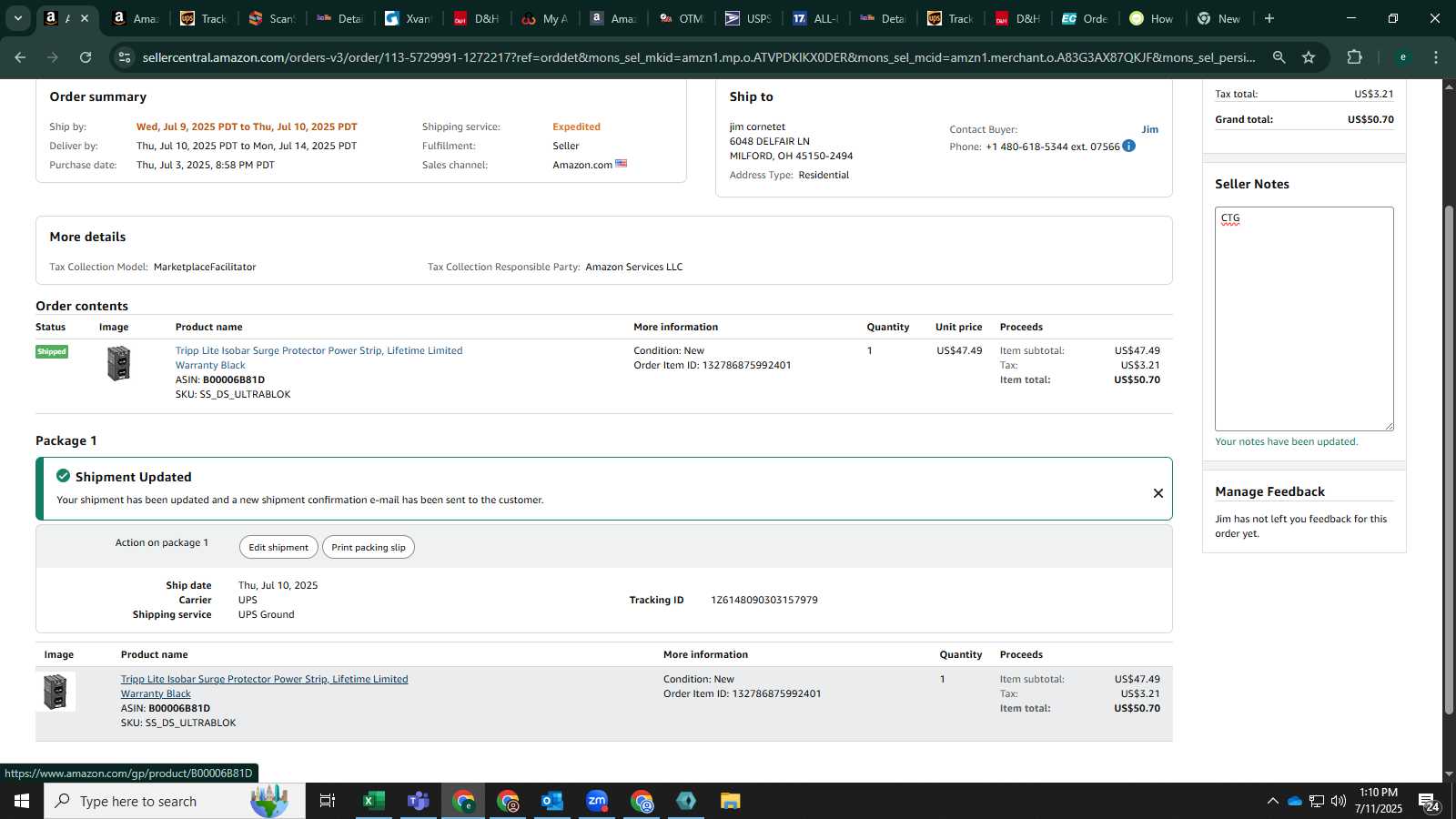Open the volume control in tray

[x=1338, y=801]
